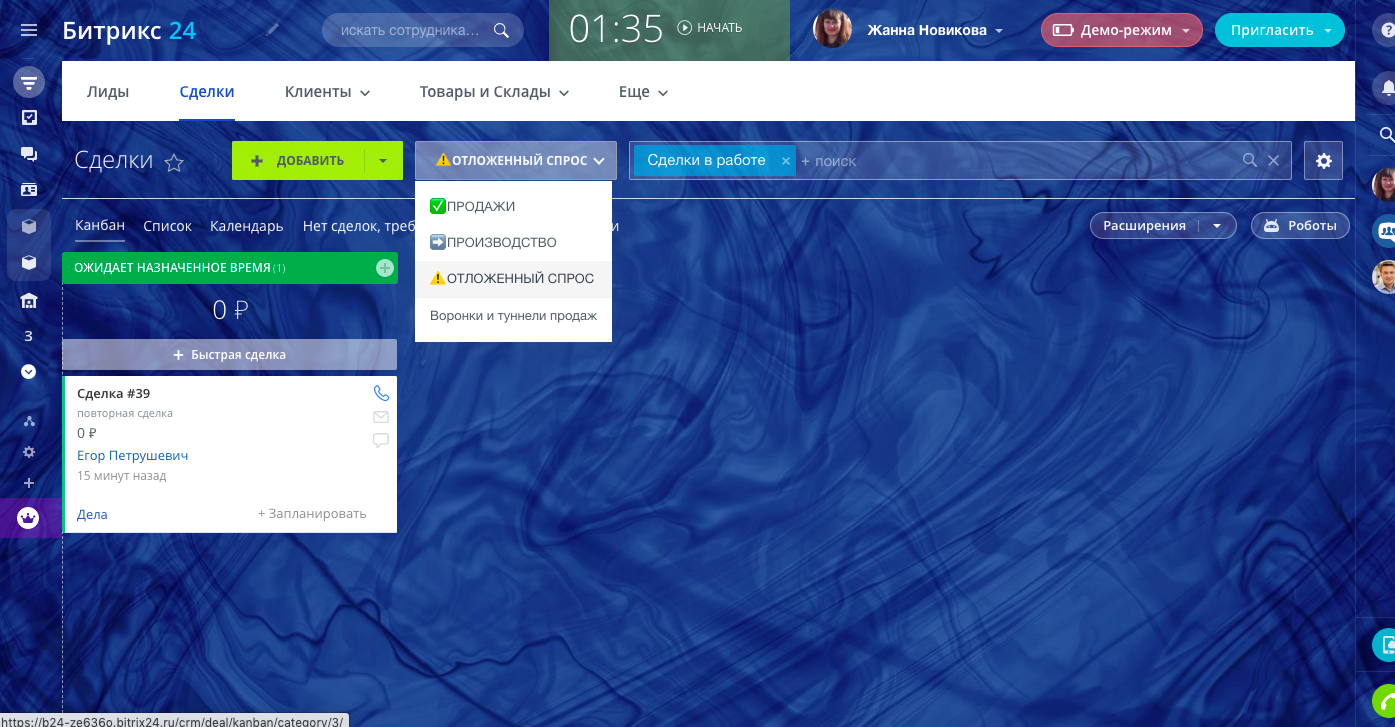Expand the Еще menu
The image size is (1395, 727).
pyautogui.click(x=644, y=92)
